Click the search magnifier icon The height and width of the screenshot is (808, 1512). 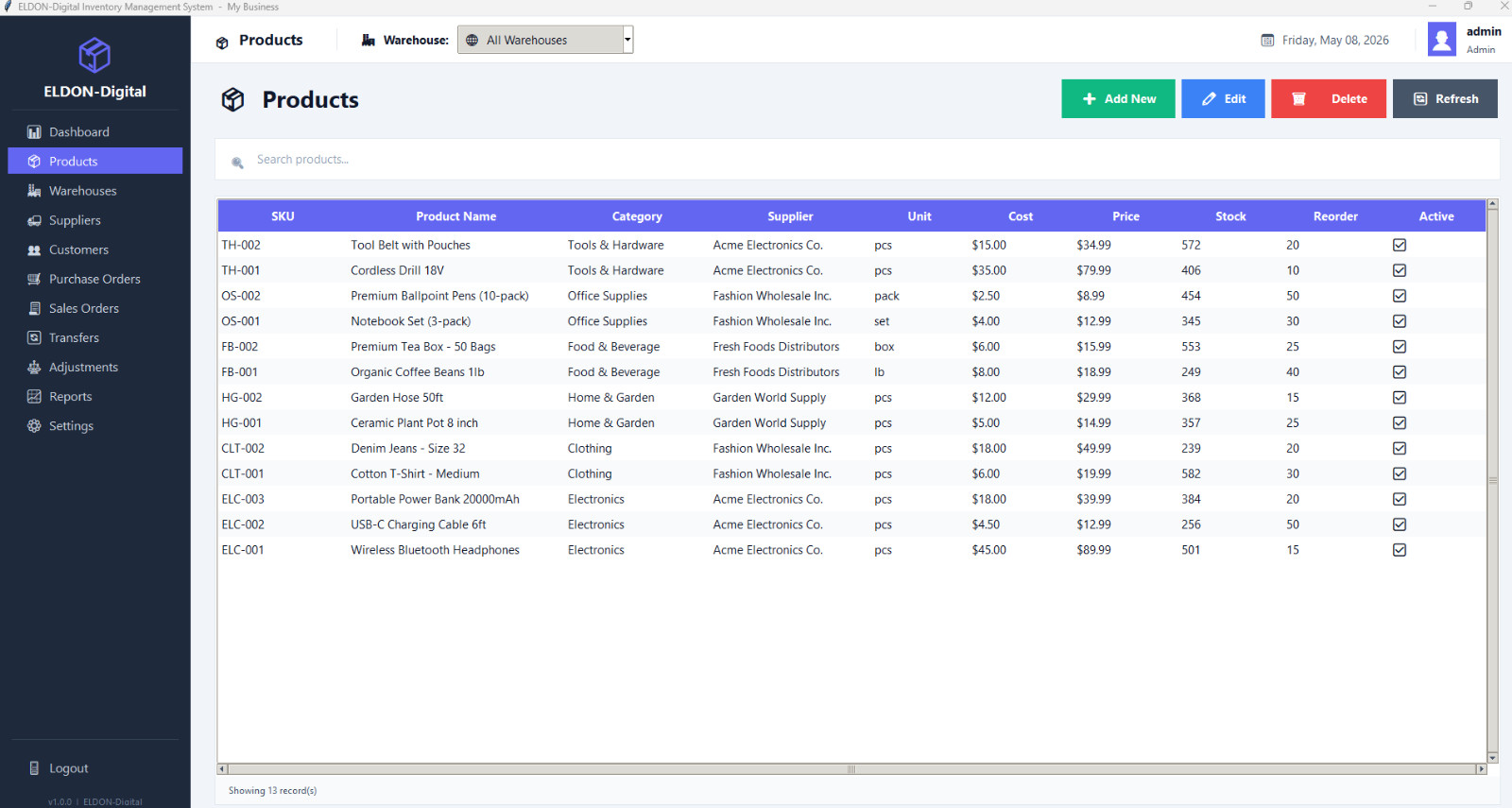click(237, 163)
